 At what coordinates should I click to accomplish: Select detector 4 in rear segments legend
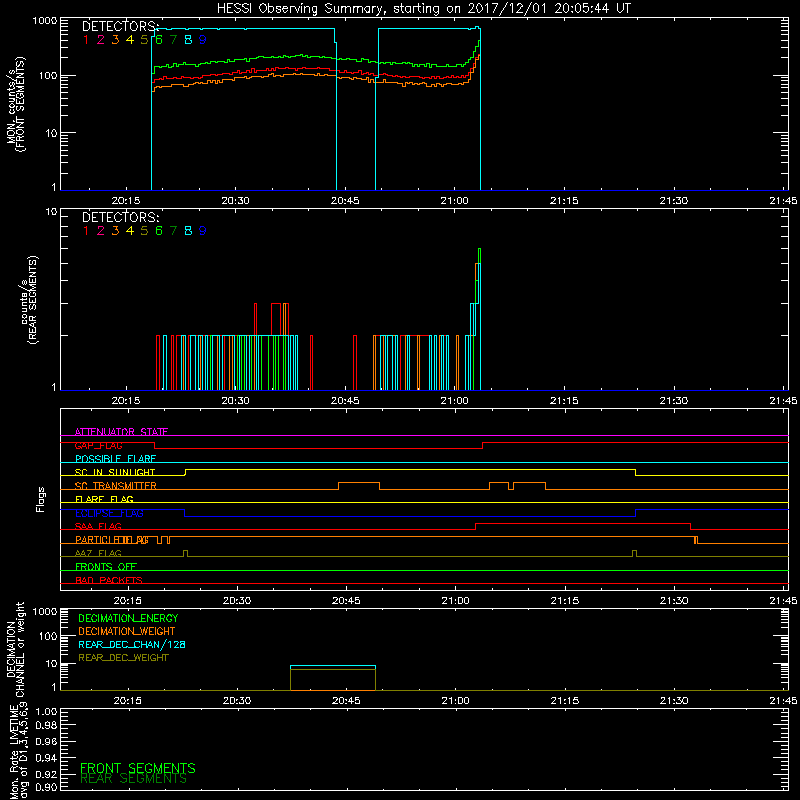tap(130, 231)
